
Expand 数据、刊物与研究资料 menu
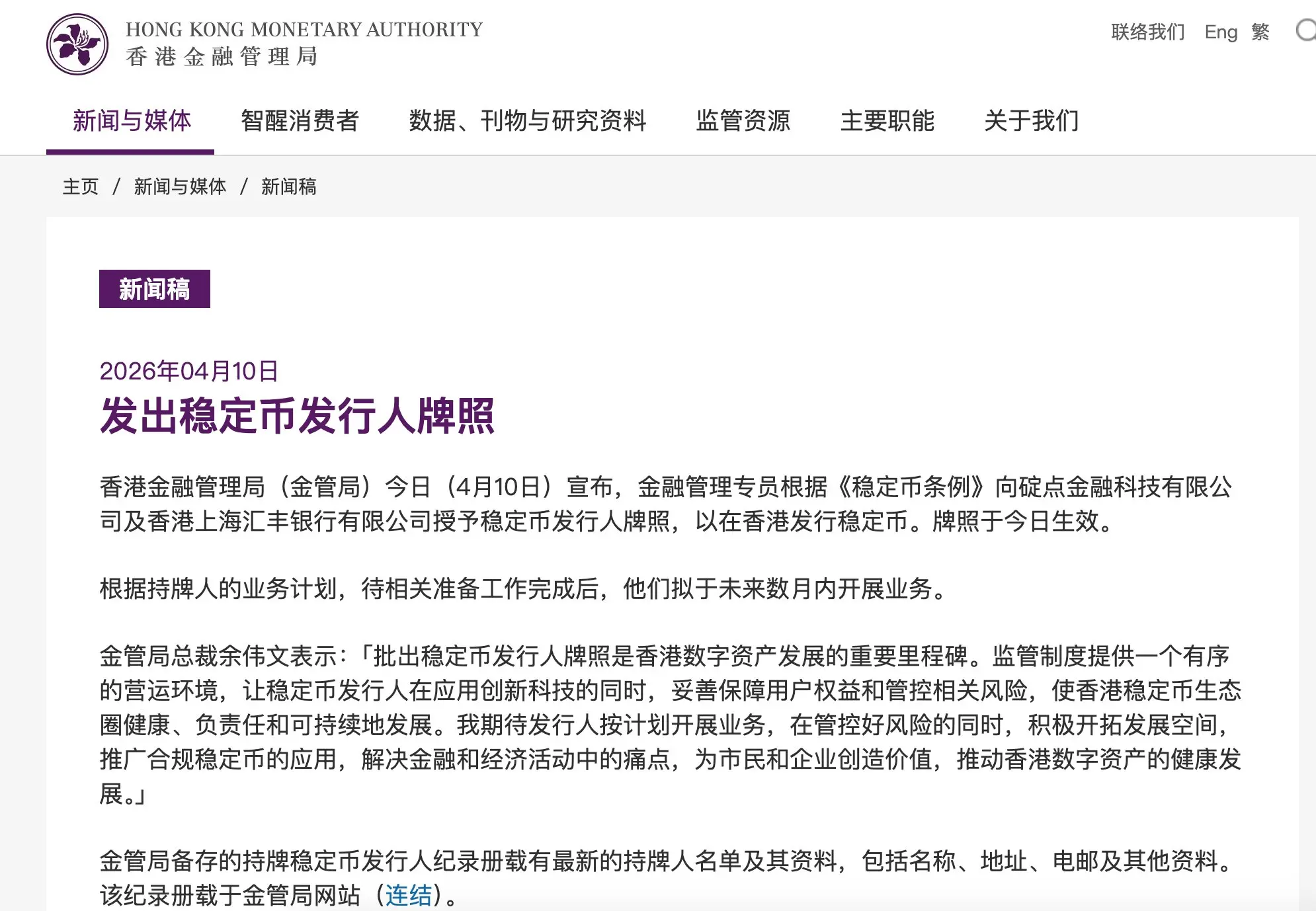[x=528, y=121]
